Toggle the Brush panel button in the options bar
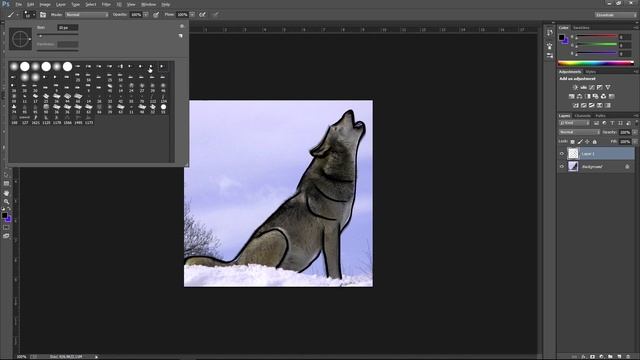This screenshot has height=360, width=640. [43, 15]
